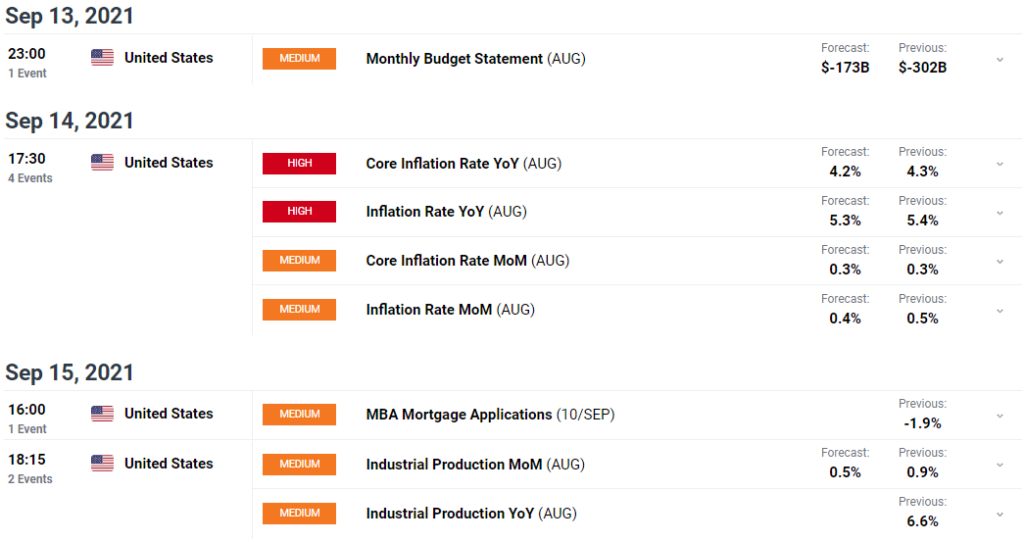Expand Inflation Rate MoM chevron
1024x542 pixels.
point(999,311)
